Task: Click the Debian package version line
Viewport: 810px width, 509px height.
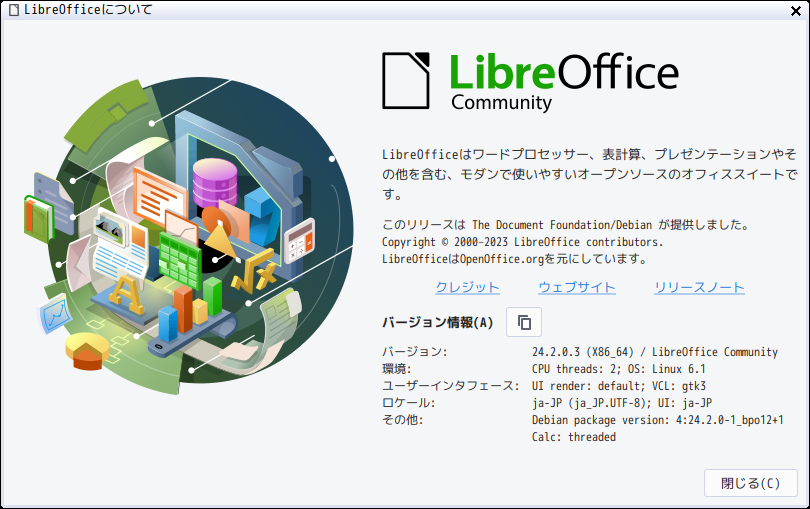Action: [x=658, y=420]
